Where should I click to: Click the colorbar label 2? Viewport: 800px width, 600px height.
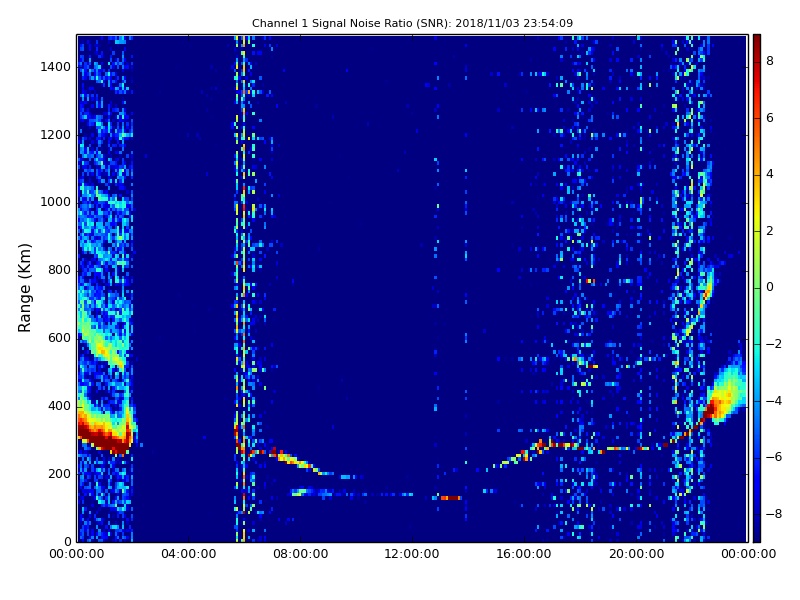click(x=770, y=231)
